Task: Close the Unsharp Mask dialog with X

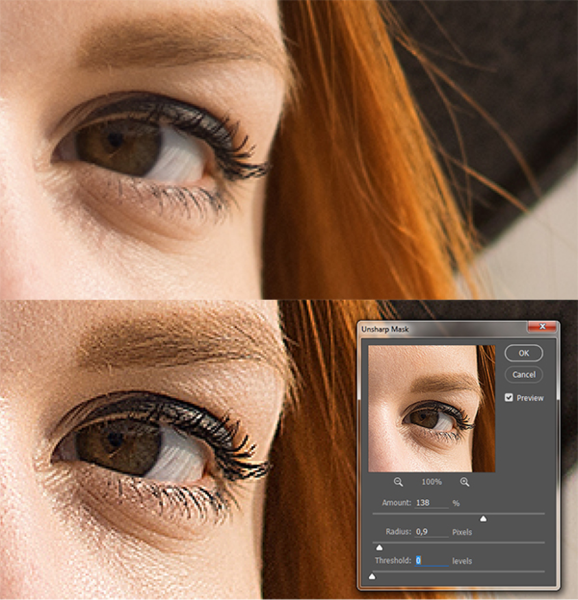Action: coord(542,326)
